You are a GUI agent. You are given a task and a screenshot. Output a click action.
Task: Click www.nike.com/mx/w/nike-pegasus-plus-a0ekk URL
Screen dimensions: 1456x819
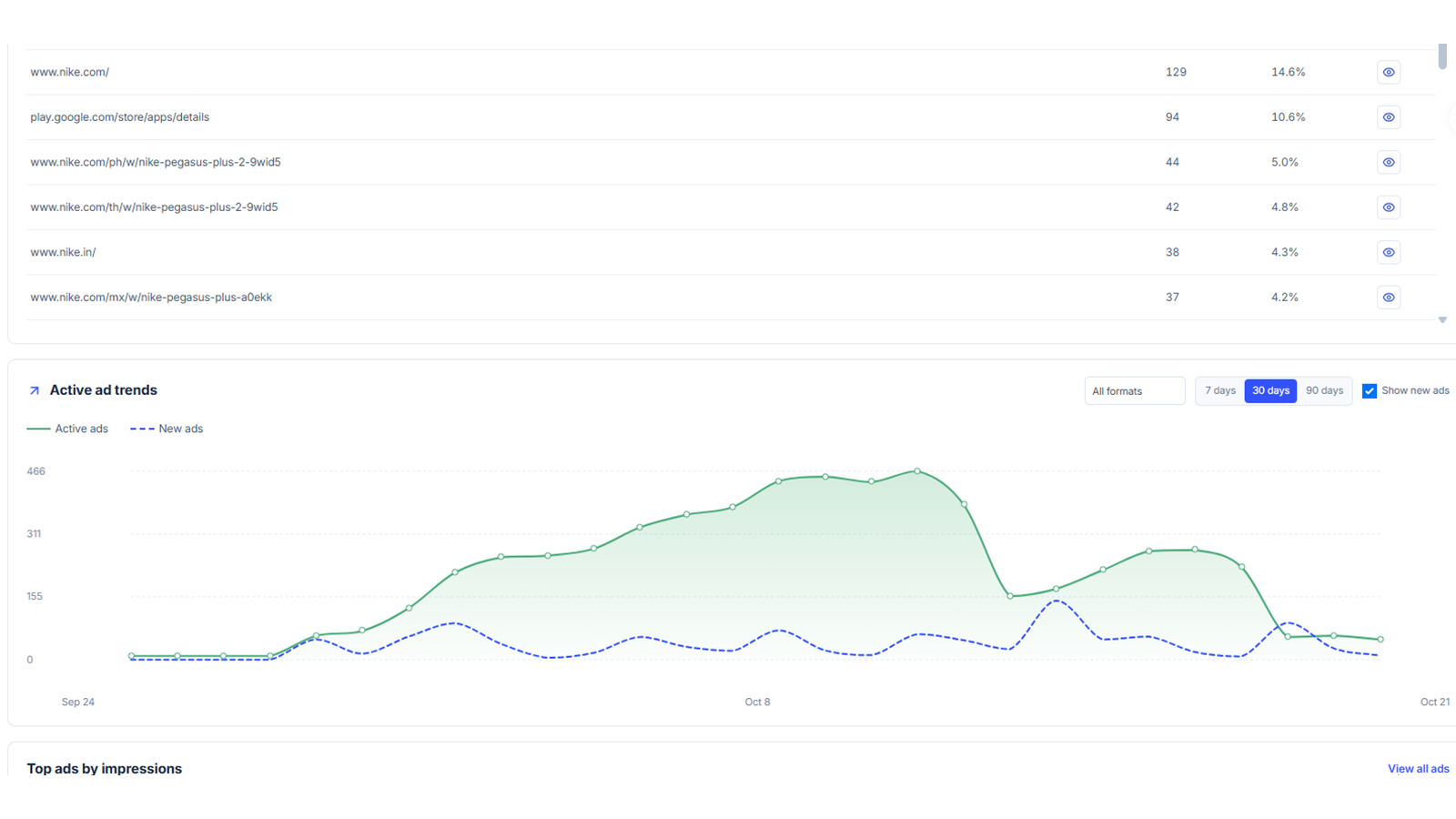point(151,298)
